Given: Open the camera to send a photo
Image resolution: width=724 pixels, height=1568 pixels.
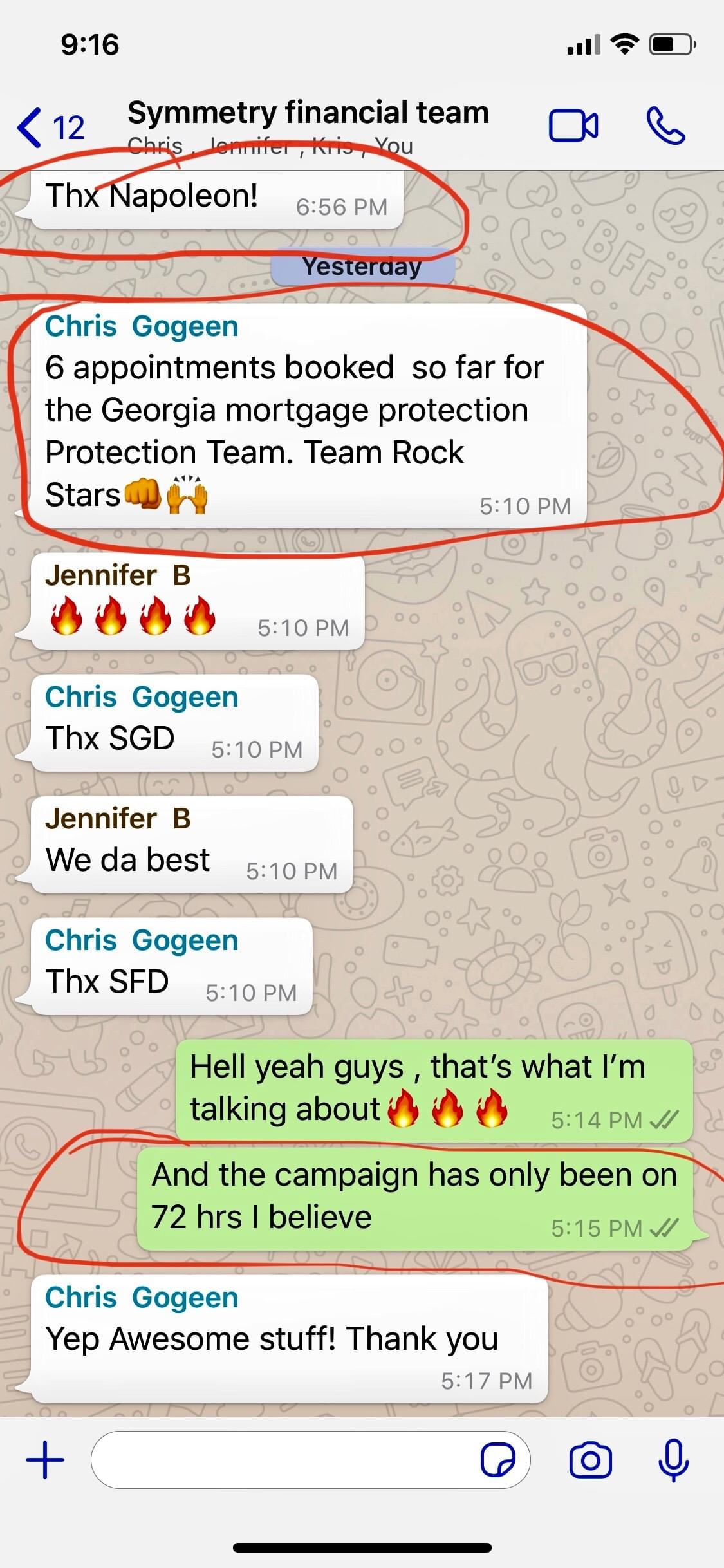Looking at the screenshot, I should pyautogui.click(x=590, y=1459).
